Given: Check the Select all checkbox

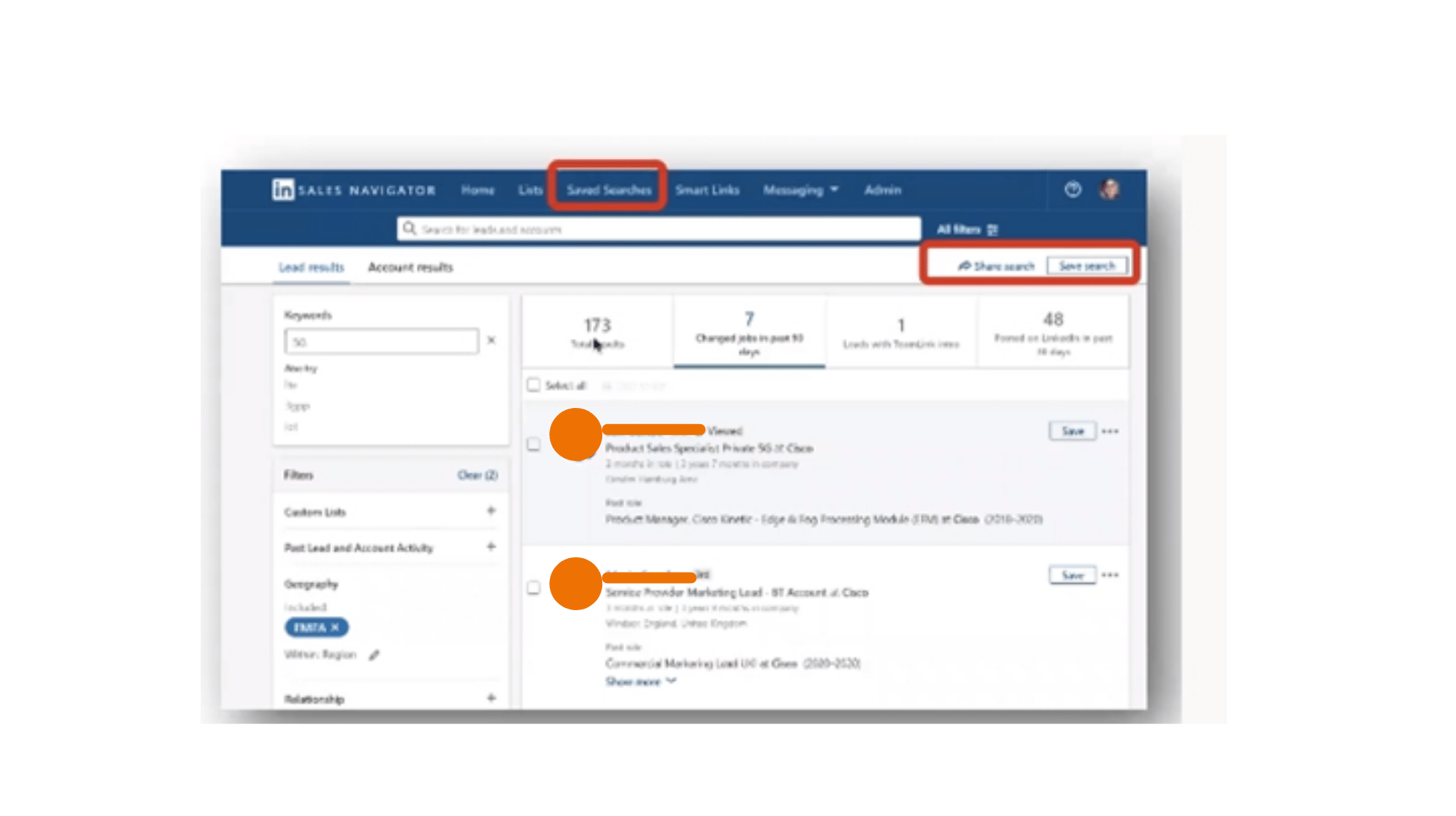Looking at the screenshot, I should click(x=534, y=385).
